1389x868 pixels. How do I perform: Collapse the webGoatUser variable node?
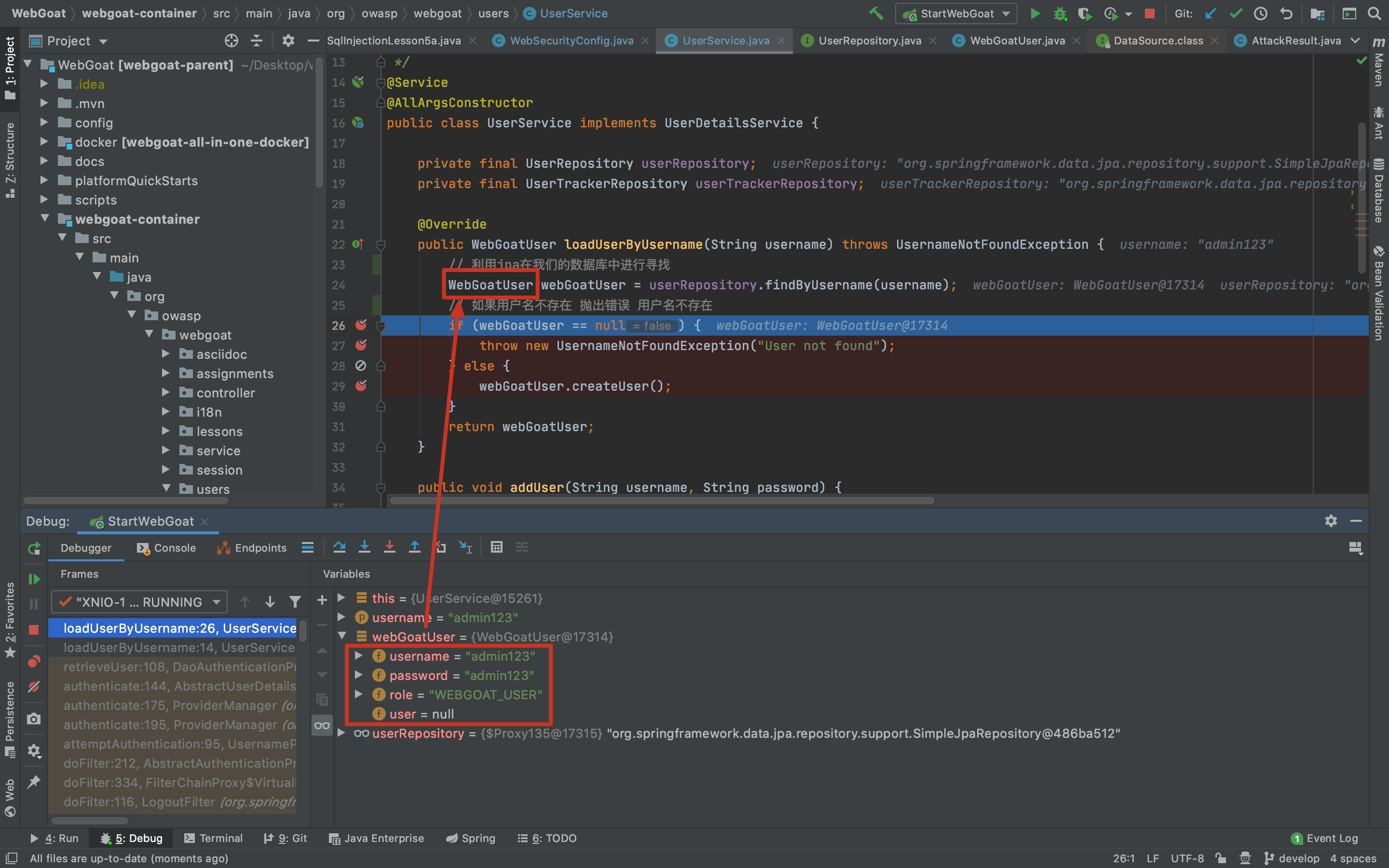[x=342, y=636]
